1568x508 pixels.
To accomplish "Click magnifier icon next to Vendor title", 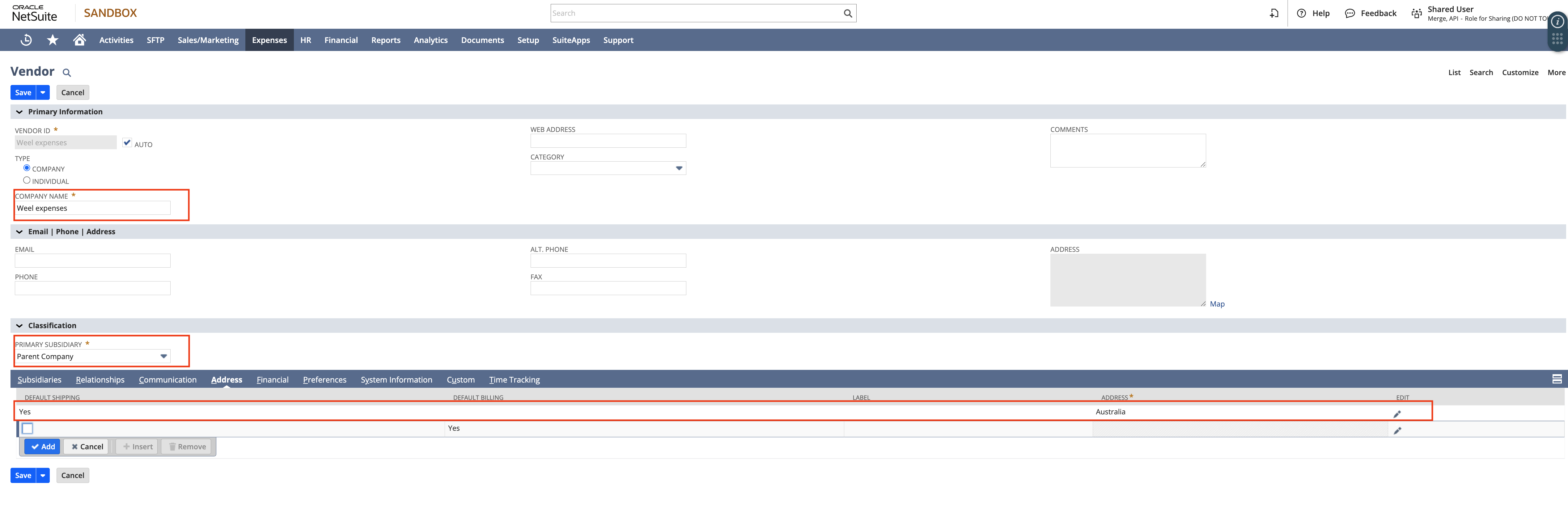I will click(67, 73).
